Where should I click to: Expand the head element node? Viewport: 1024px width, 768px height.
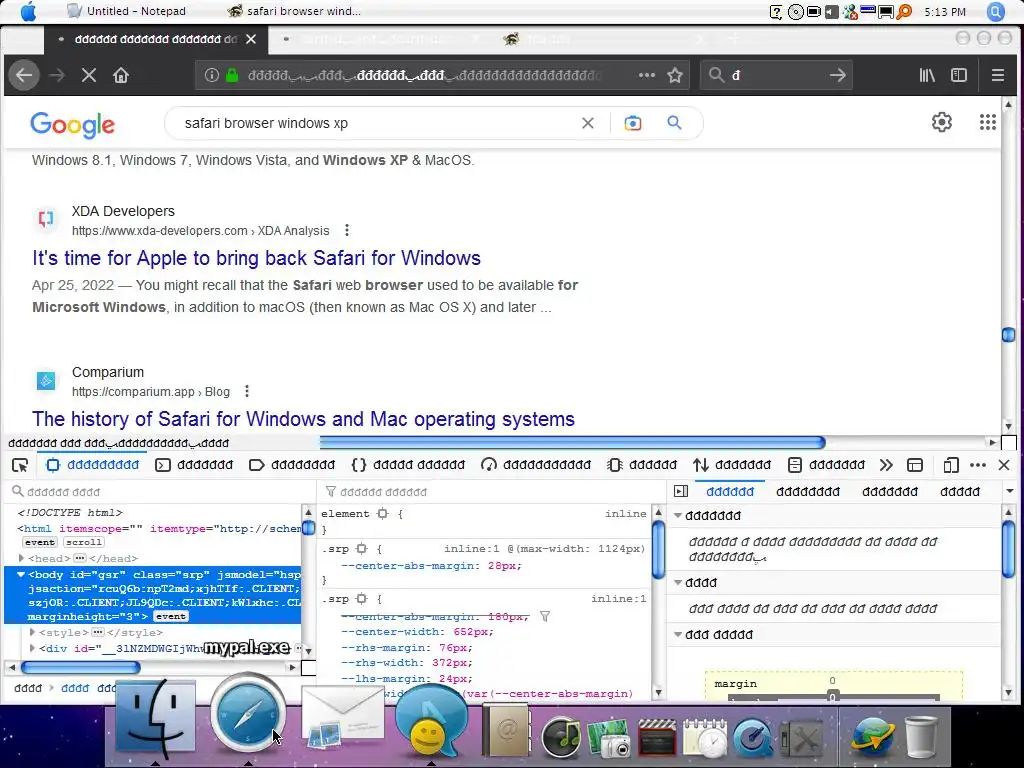22,558
